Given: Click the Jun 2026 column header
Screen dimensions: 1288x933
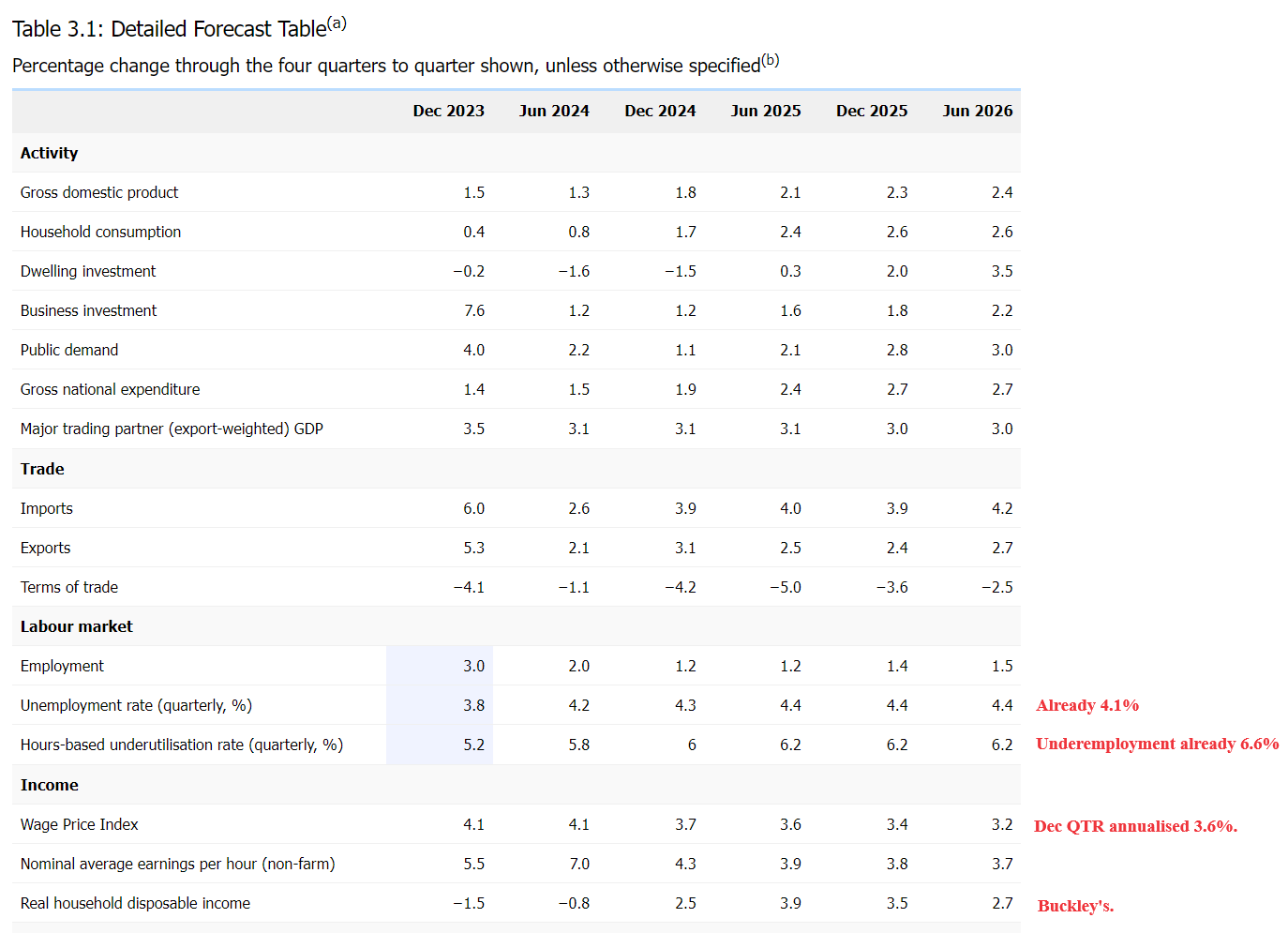Looking at the screenshot, I should click(x=978, y=111).
